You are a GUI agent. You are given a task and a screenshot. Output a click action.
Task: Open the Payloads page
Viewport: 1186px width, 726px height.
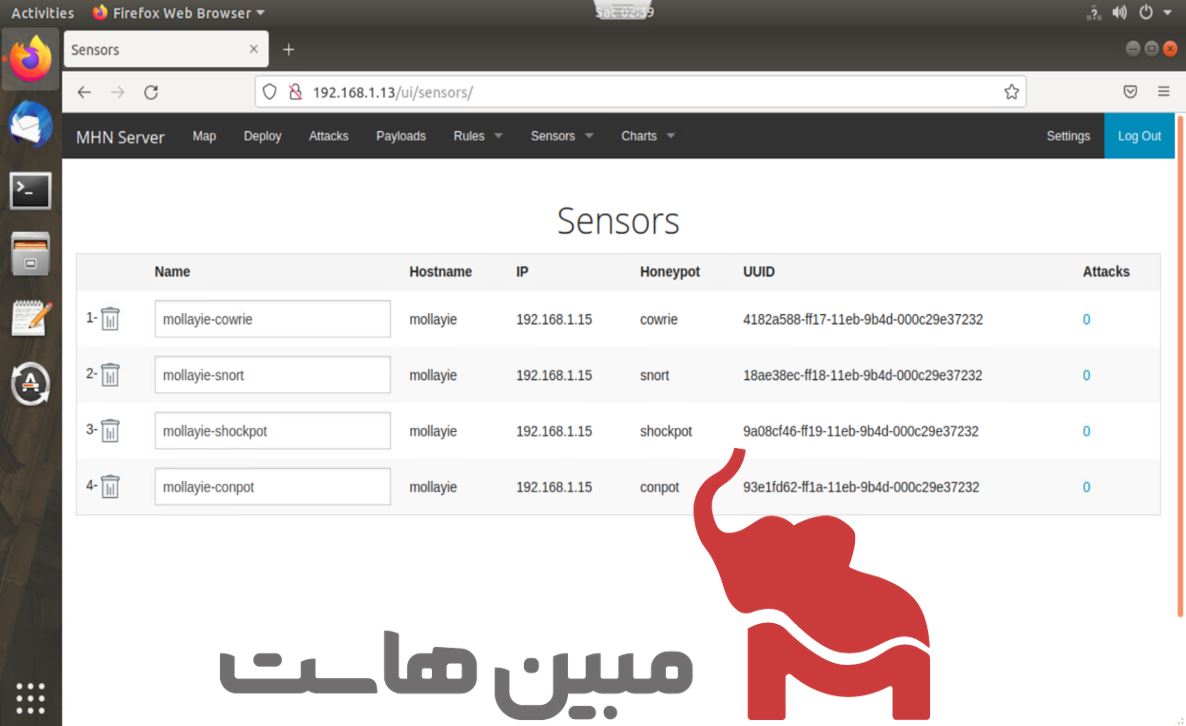(x=401, y=136)
